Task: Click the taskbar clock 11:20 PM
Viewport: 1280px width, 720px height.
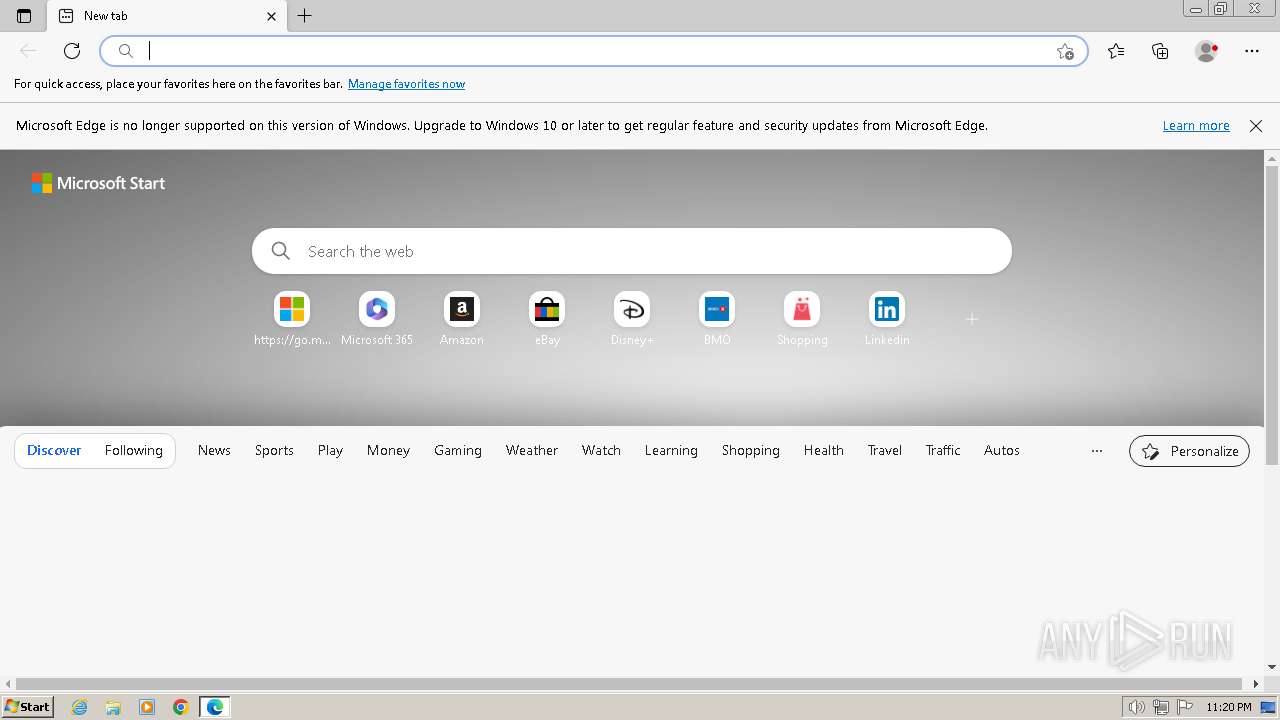Action: pos(1229,707)
